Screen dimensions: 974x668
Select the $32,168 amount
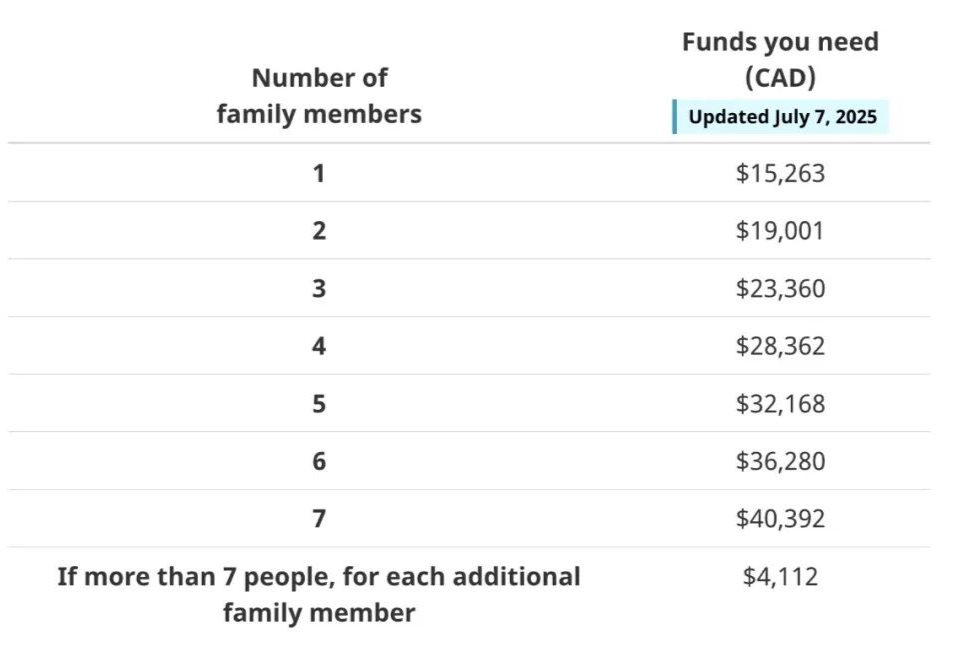click(x=780, y=403)
